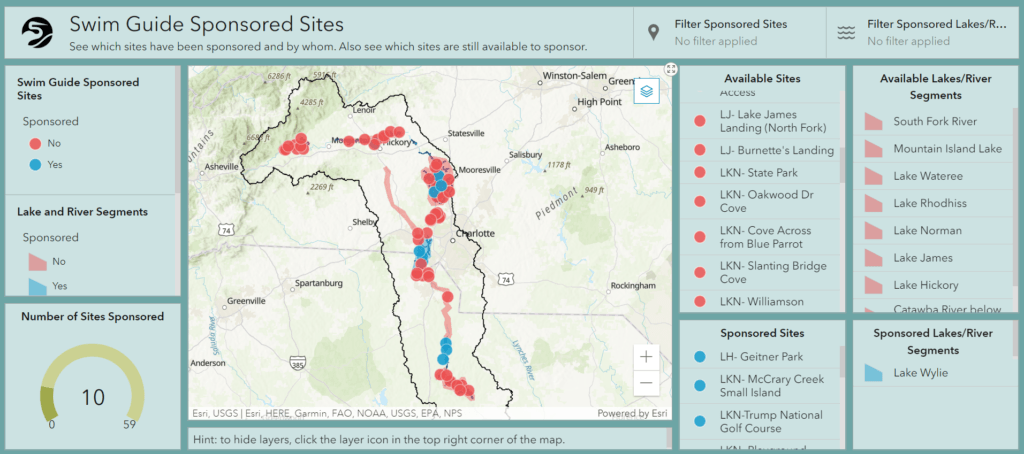Select LKN-Trump National Golf Course
The image size is (1024, 454).
(761, 421)
